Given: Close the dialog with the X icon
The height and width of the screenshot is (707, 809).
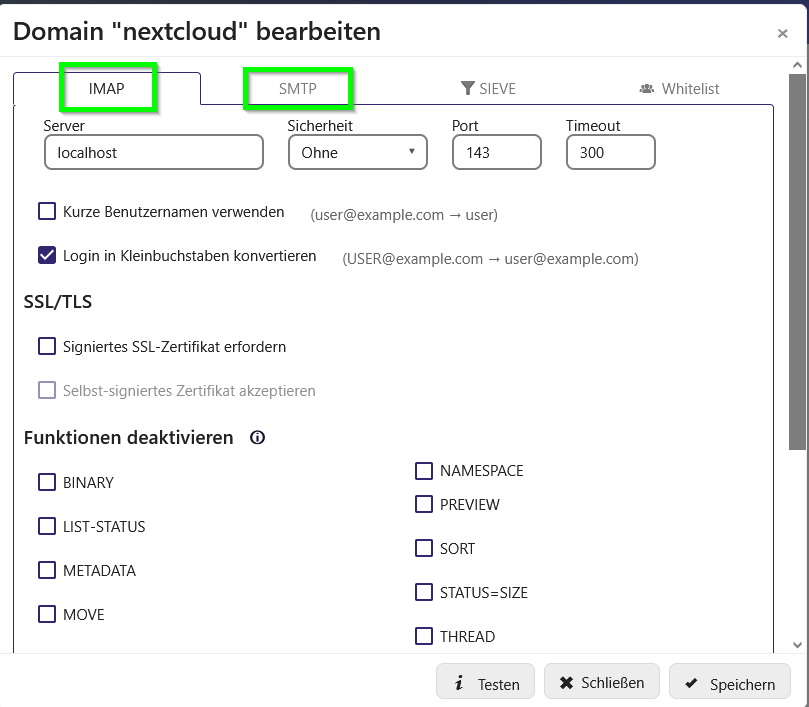Looking at the screenshot, I should click(x=782, y=34).
